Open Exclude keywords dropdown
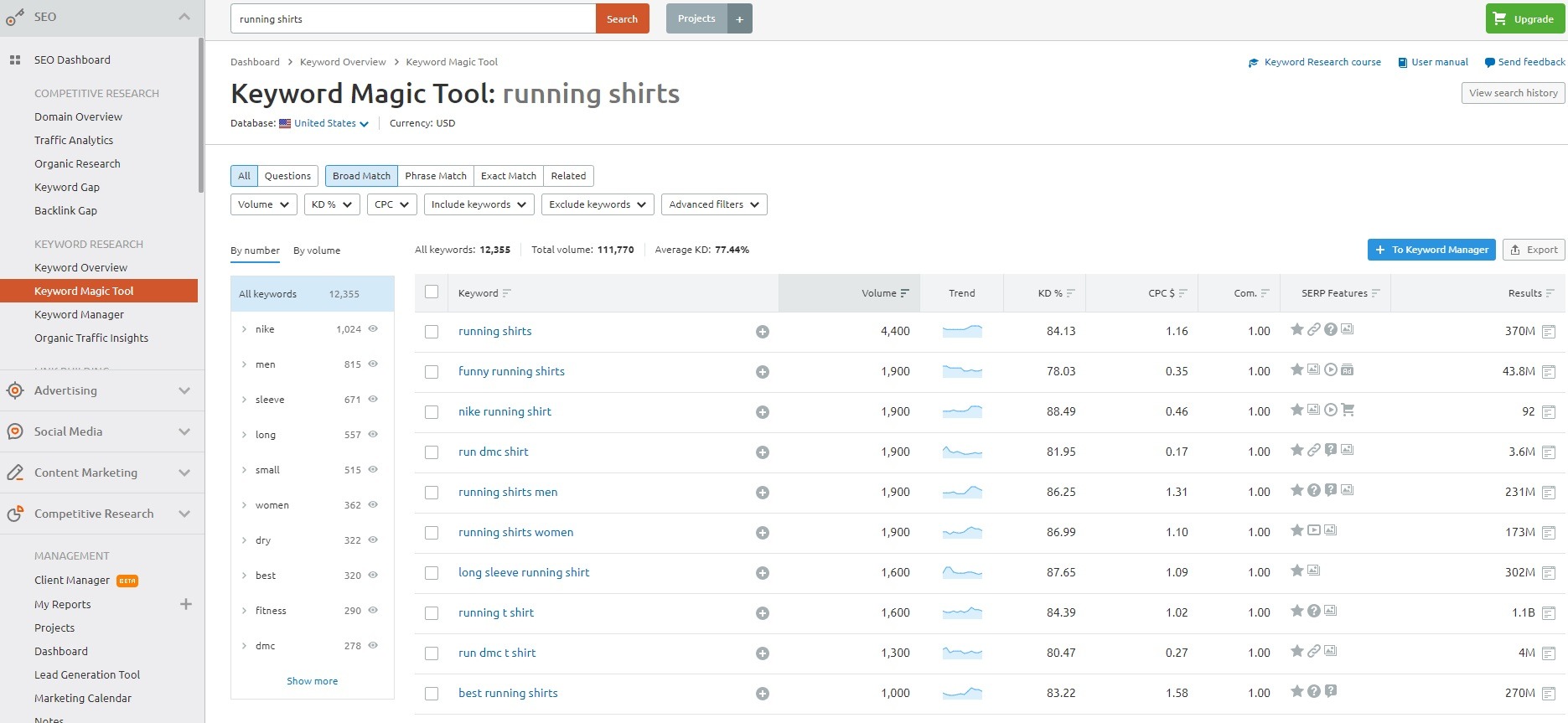Screen dimensions: 1568x723 click(598, 204)
